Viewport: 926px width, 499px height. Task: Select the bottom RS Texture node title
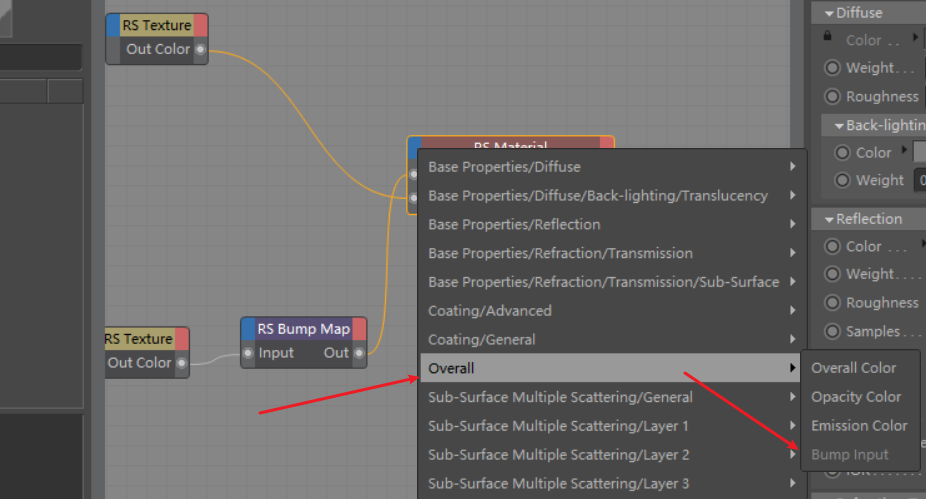[x=139, y=339]
